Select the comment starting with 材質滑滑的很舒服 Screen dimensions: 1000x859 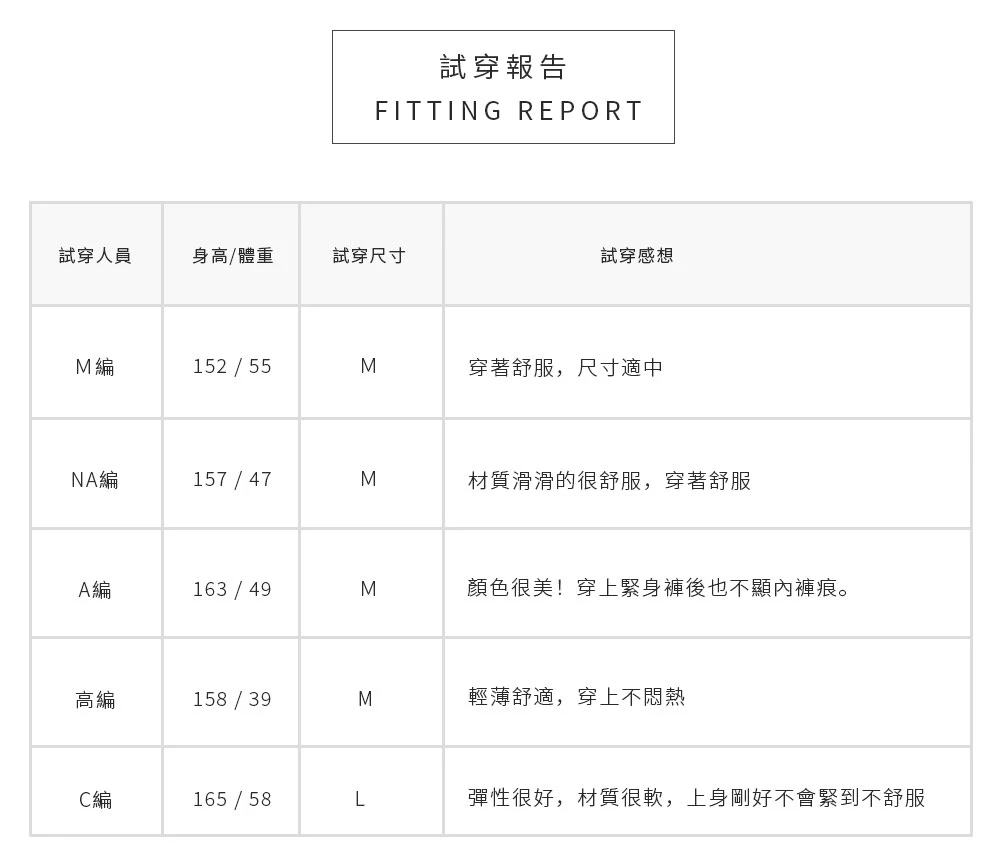click(x=609, y=481)
